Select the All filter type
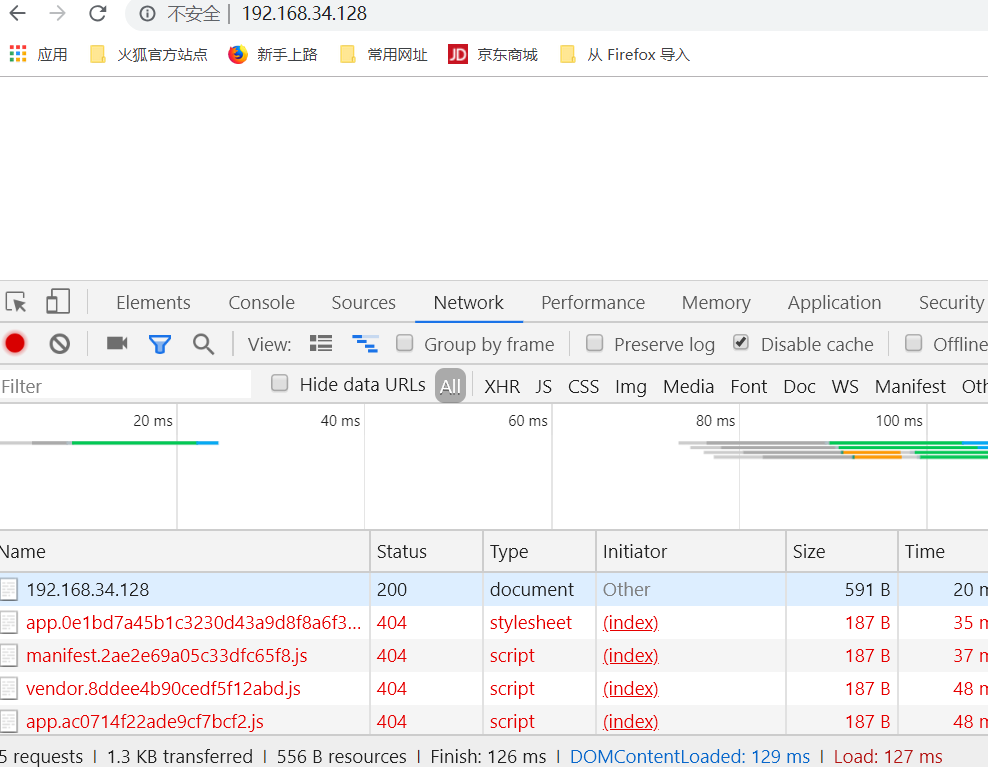 [x=451, y=386]
